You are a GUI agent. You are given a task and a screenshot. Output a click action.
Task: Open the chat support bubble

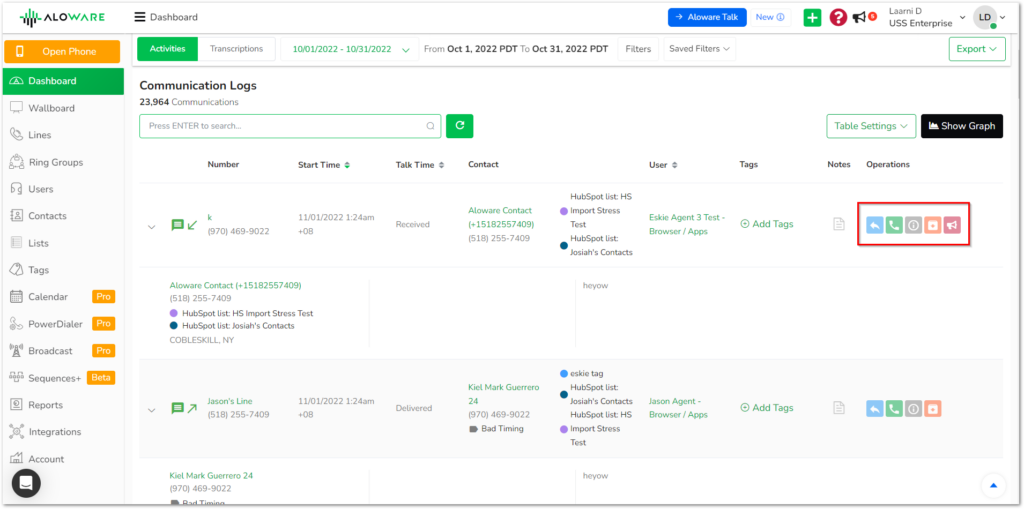tap(26, 483)
